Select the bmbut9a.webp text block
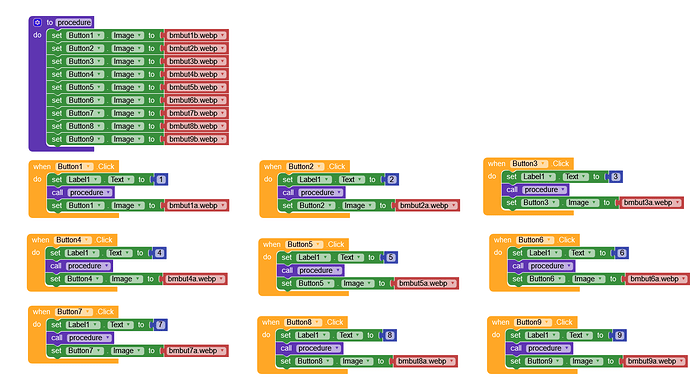Screen dimensions: 690x387 (655, 361)
